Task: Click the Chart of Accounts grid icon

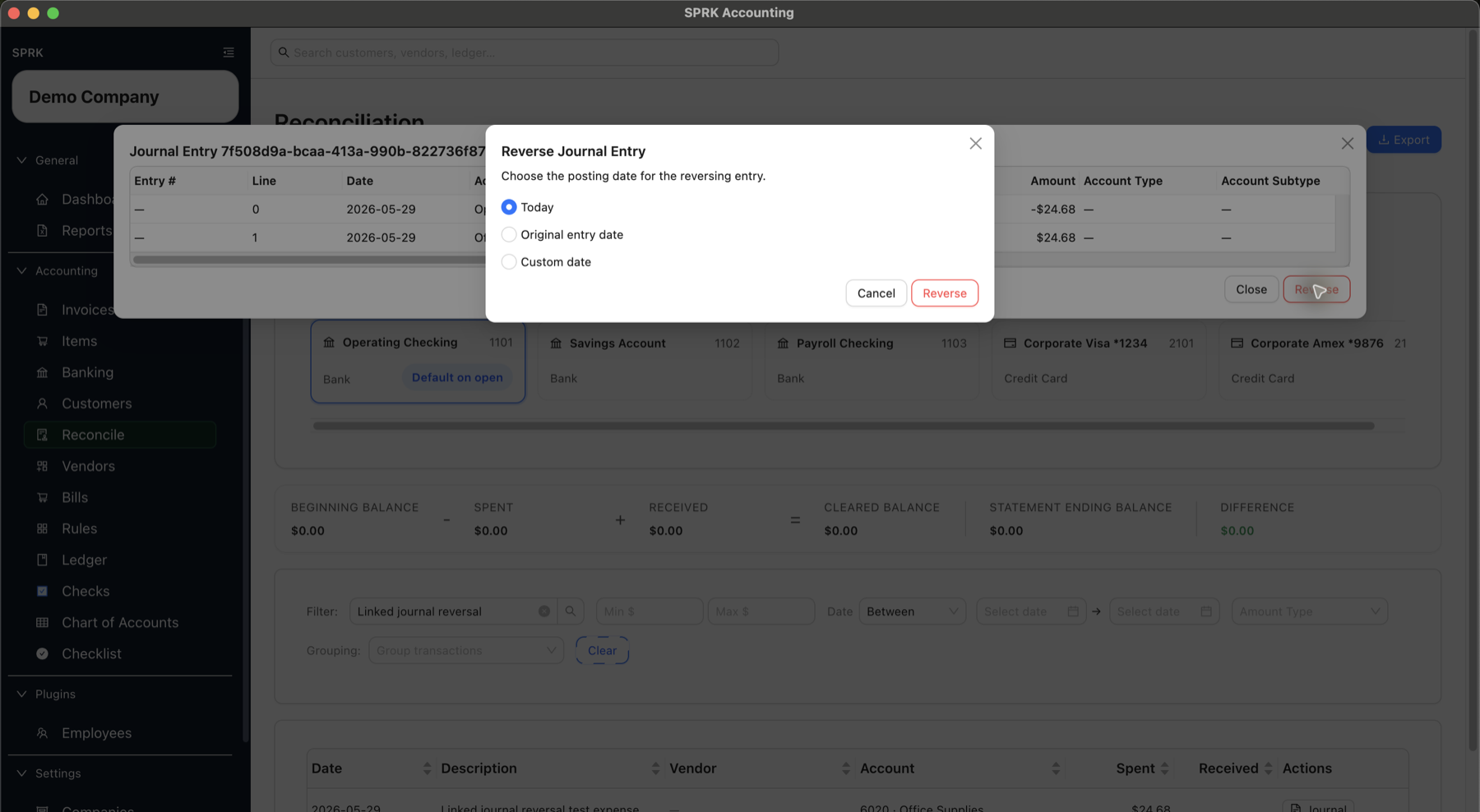Action: point(42,622)
